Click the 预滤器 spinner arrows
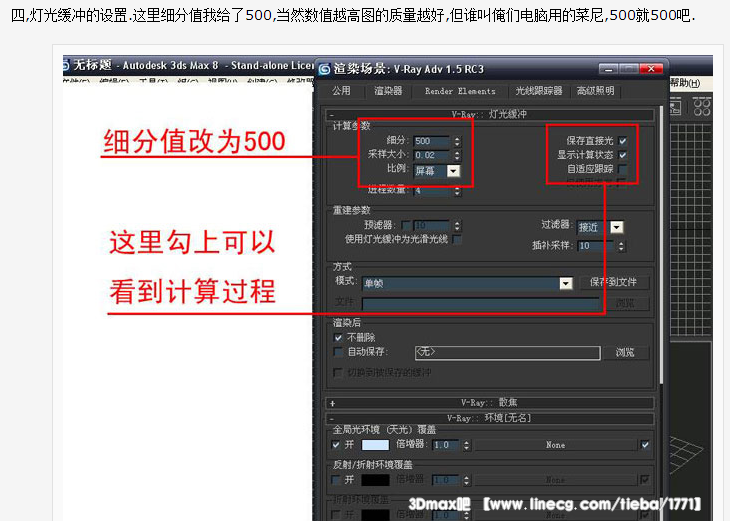The height and width of the screenshot is (521, 730). pos(457,226)
